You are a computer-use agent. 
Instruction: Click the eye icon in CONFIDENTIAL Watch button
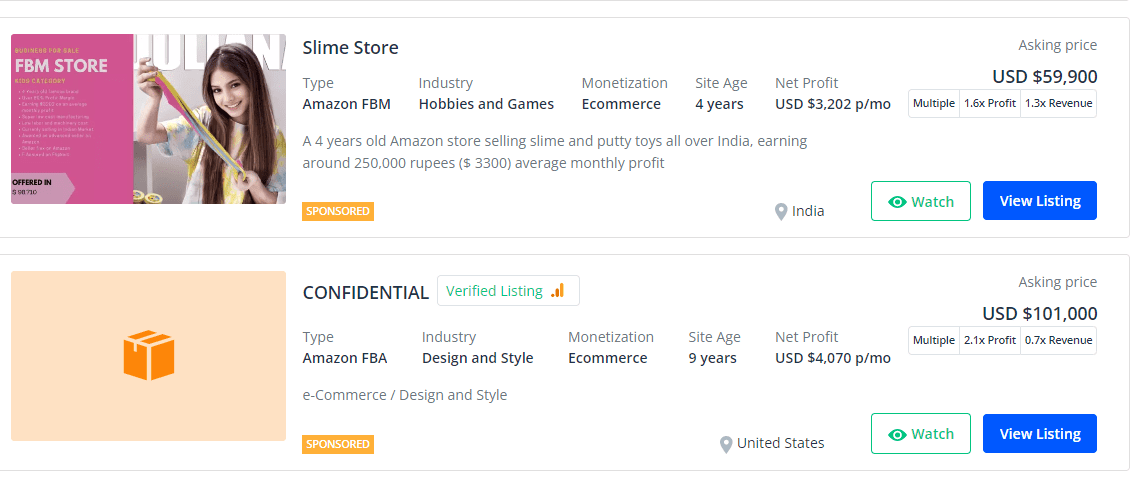click(x=897, y=435)
